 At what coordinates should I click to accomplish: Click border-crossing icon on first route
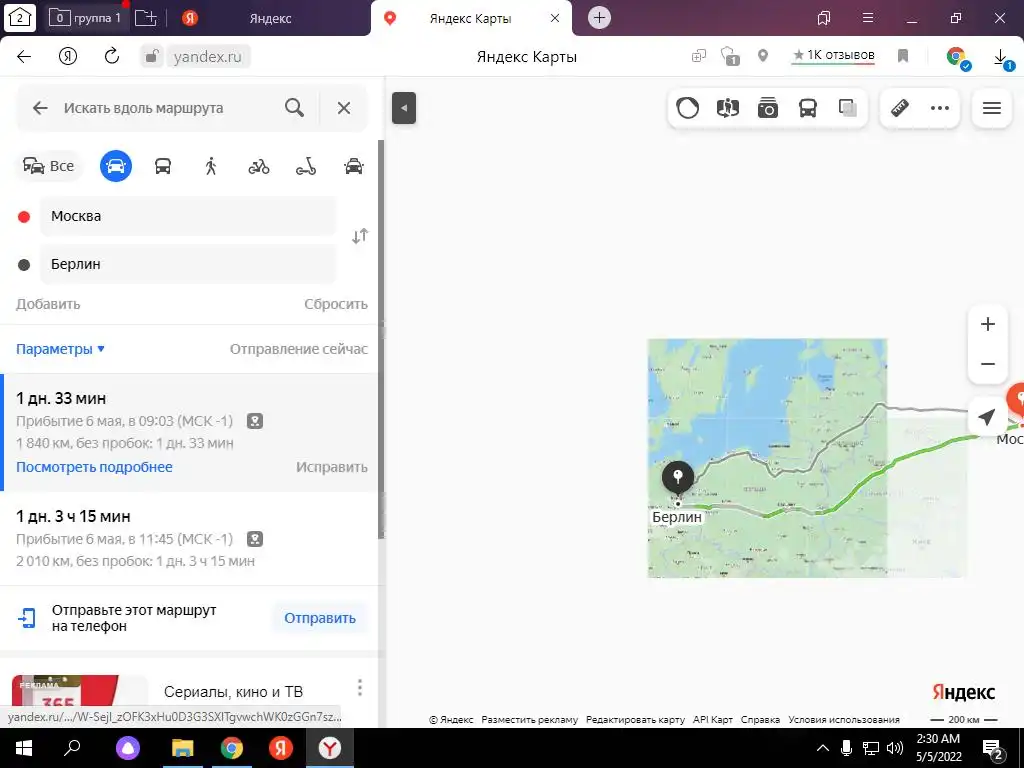click(255, 421)
